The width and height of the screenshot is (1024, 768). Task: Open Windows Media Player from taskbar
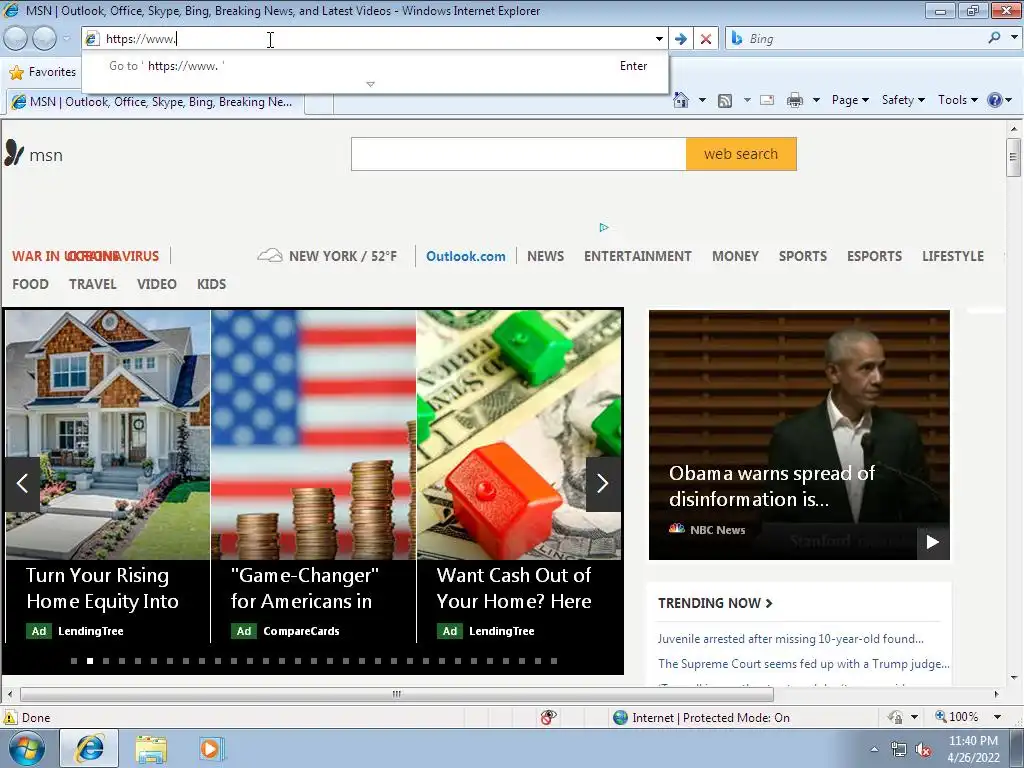coord(211,749)
